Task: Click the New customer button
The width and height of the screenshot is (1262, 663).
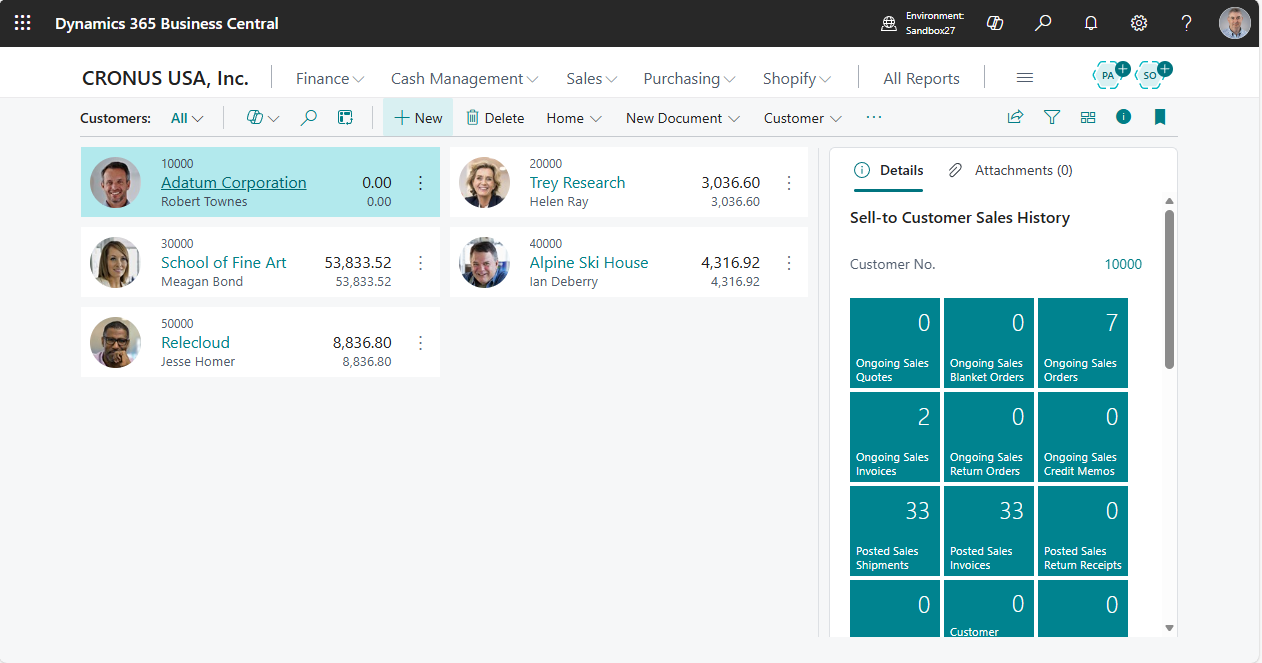Action: pos(418,118)
